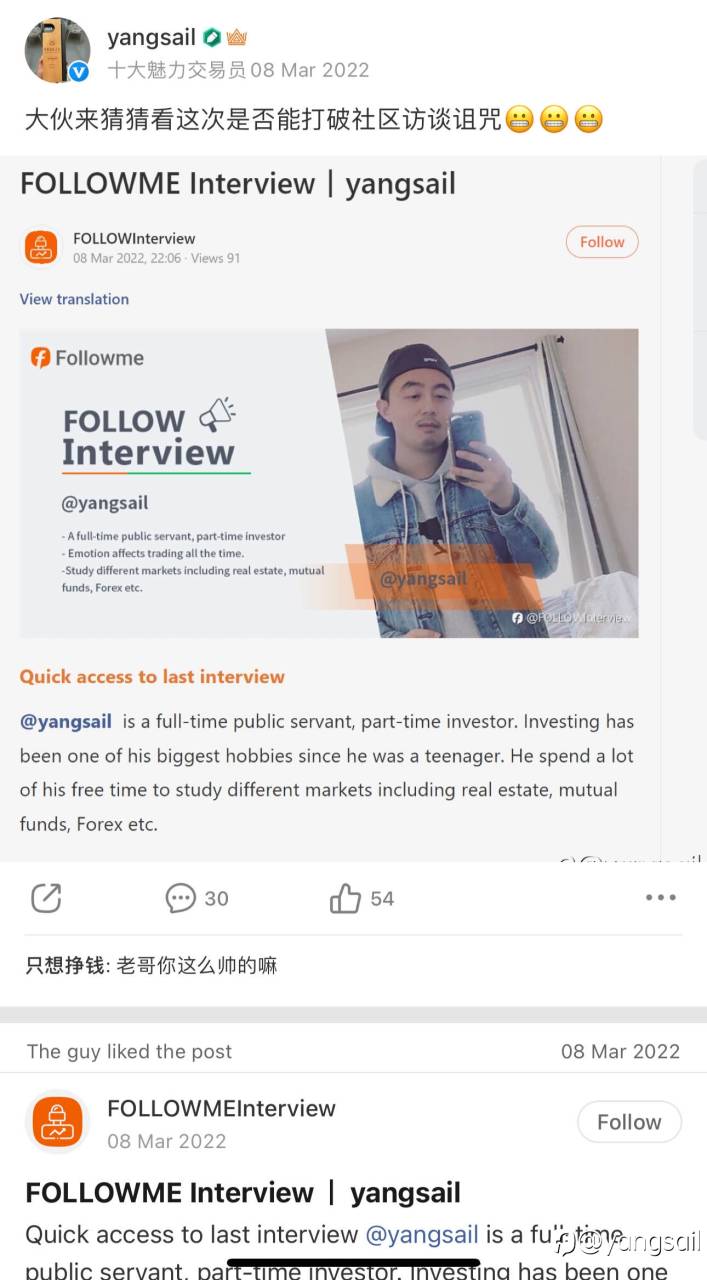Open comments via the speech bubble icon
This screenshot has height=1280, width=707.
[x=180, y=898]
